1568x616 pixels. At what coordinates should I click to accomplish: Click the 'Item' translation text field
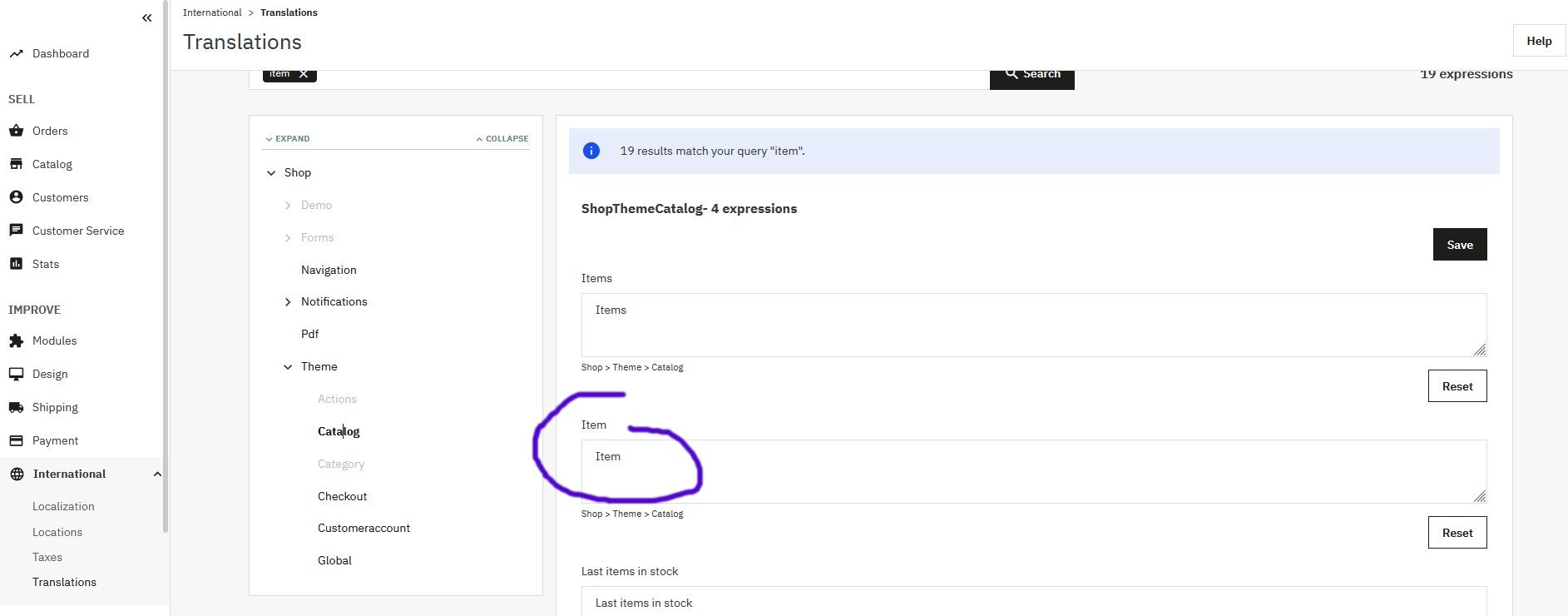[1034, 471]
